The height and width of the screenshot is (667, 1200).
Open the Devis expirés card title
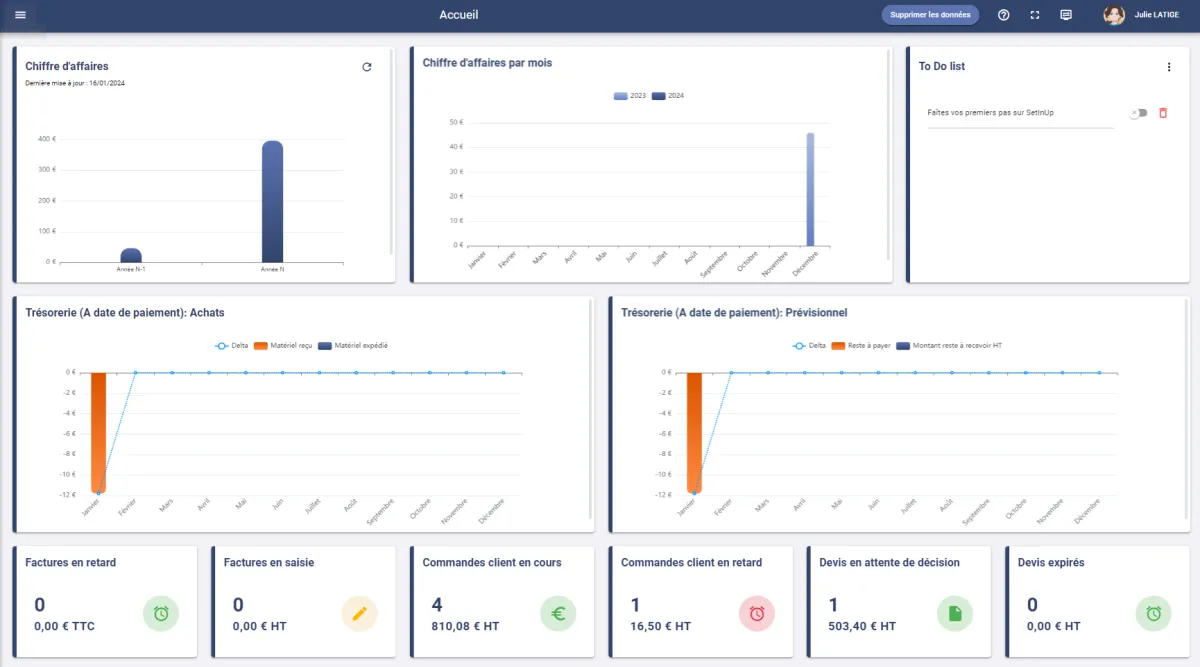[1051, 563]
